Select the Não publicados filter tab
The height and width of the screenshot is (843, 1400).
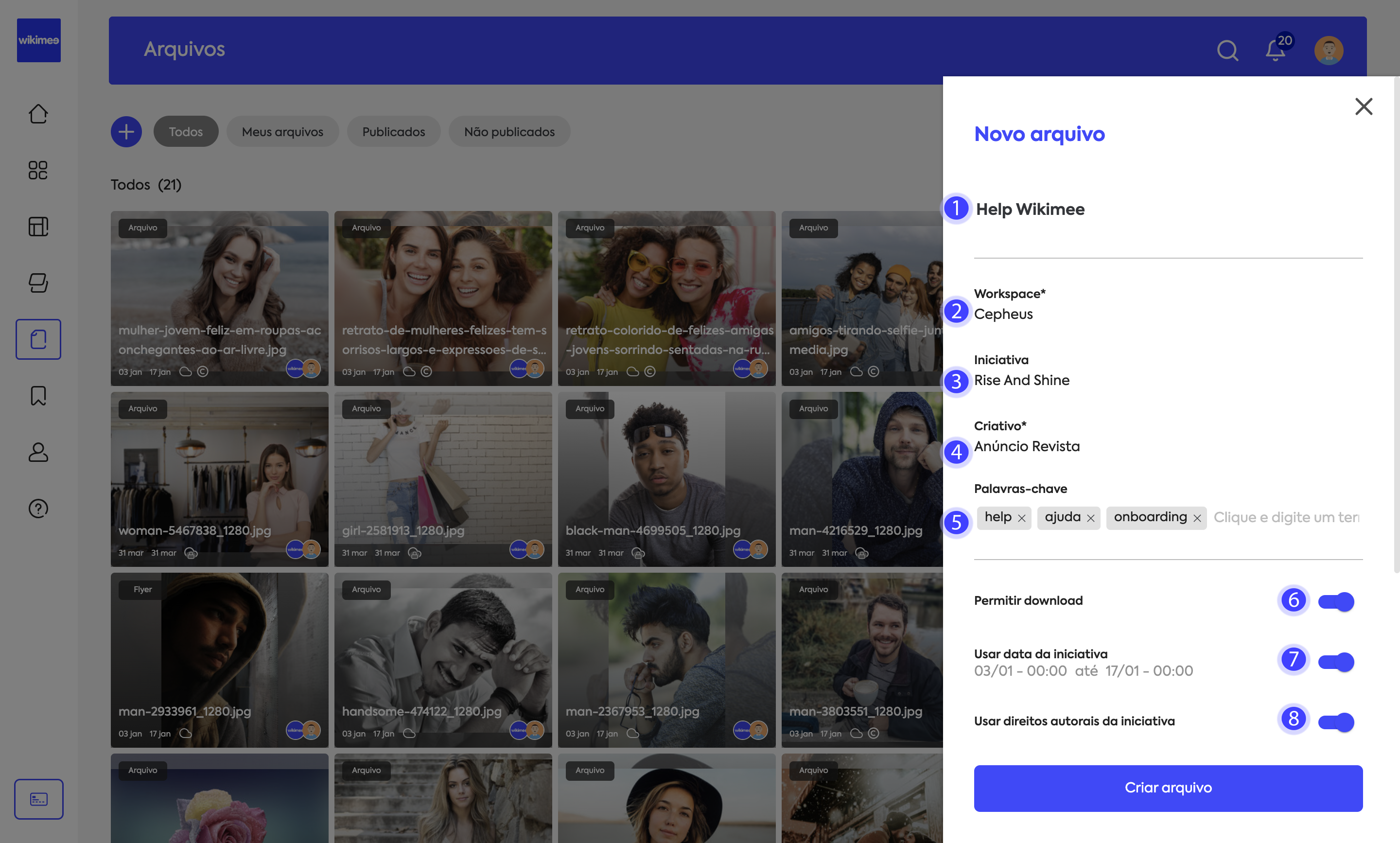(x=509, y=132)
